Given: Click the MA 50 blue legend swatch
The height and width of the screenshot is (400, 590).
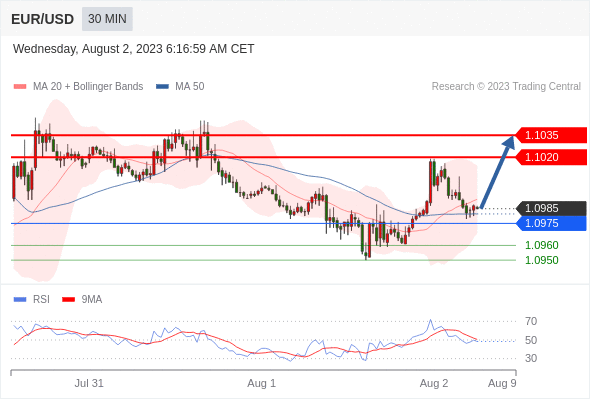Looking at the screenshot, I should click(162, 87).
